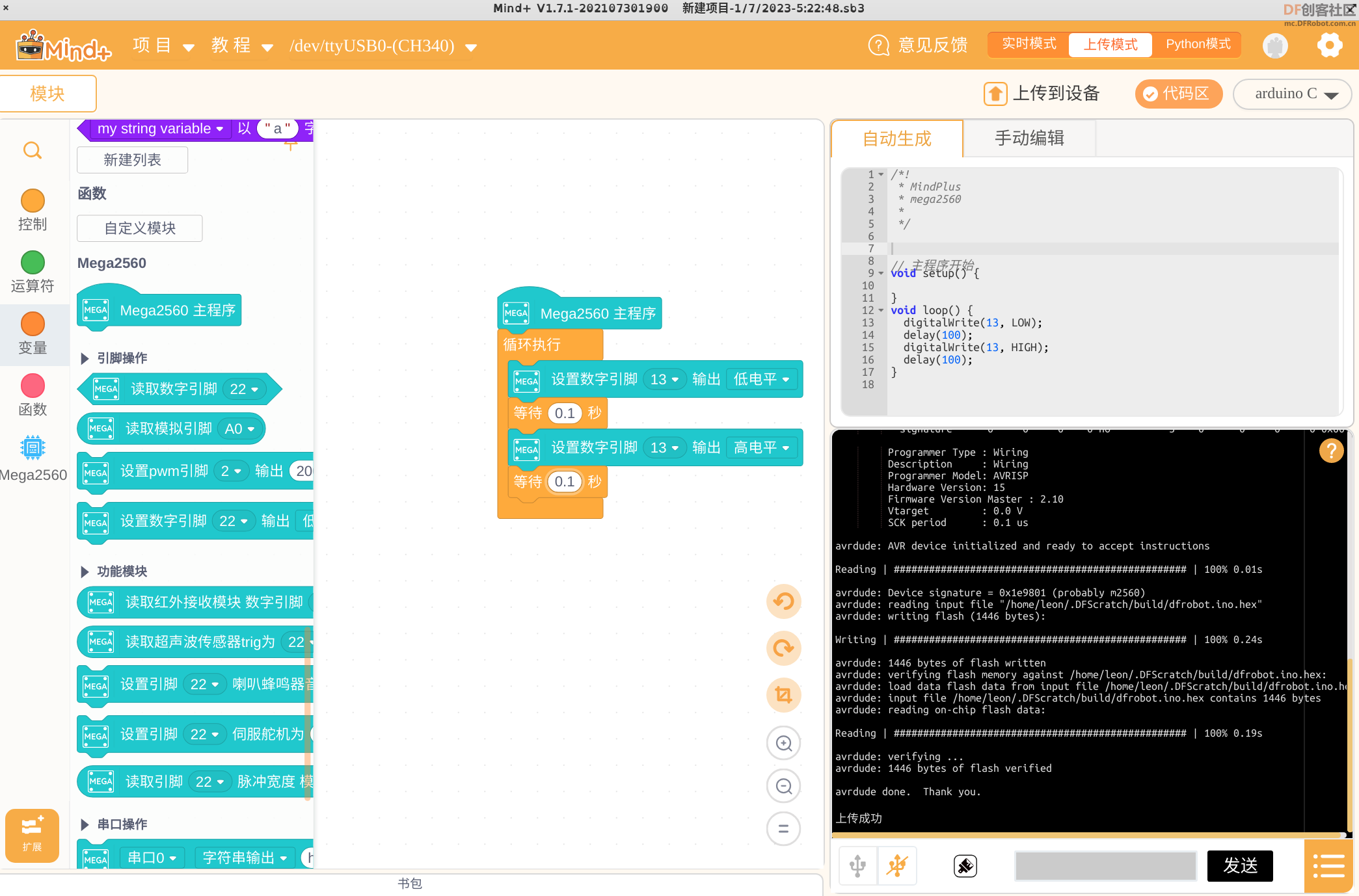Viewport: 1359px width, 896px height.
Task: Click the serial message input field
Action: (1106, 865)
